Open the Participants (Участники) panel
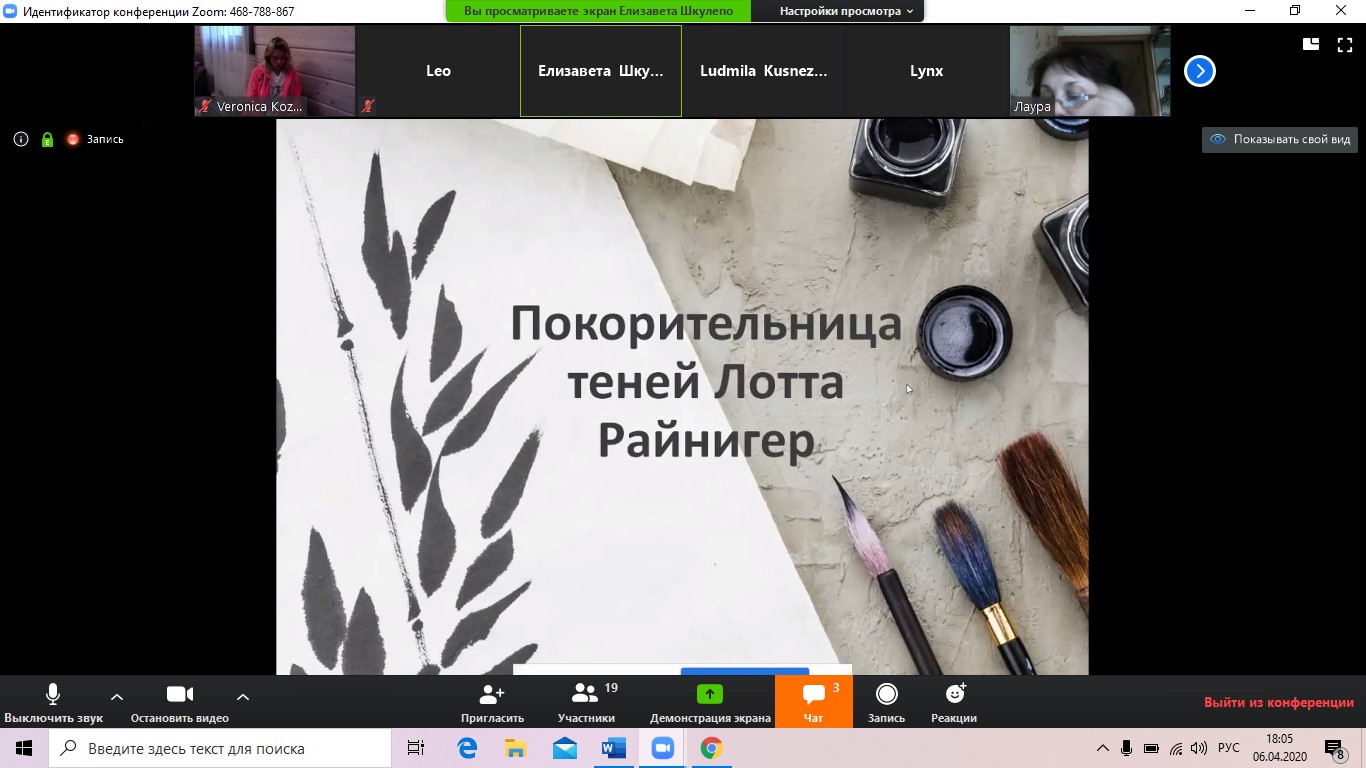1366x768 pixels. 585,694
